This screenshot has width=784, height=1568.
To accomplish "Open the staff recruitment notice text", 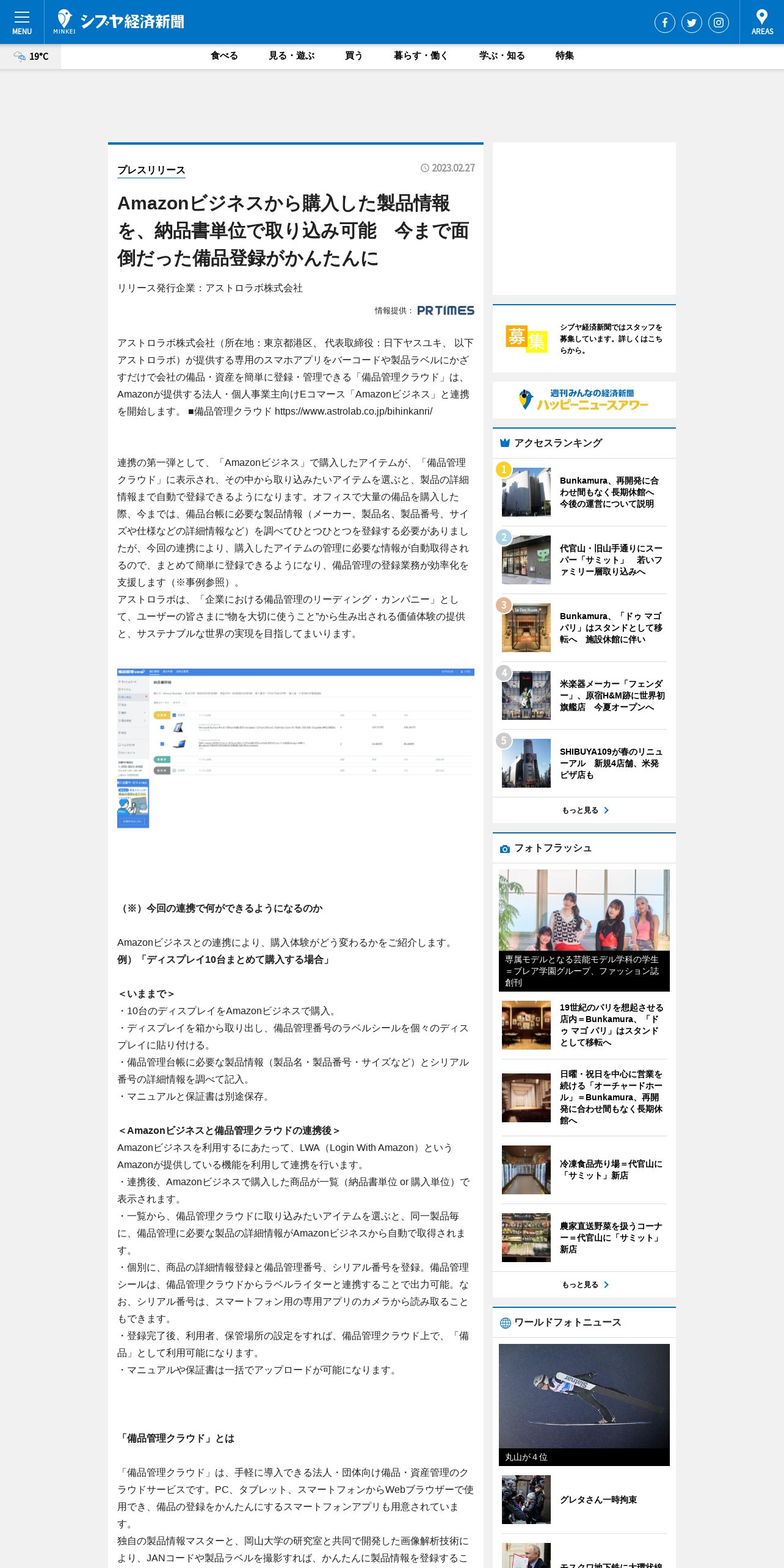I will pyautogui.click(x=611, y=339).
